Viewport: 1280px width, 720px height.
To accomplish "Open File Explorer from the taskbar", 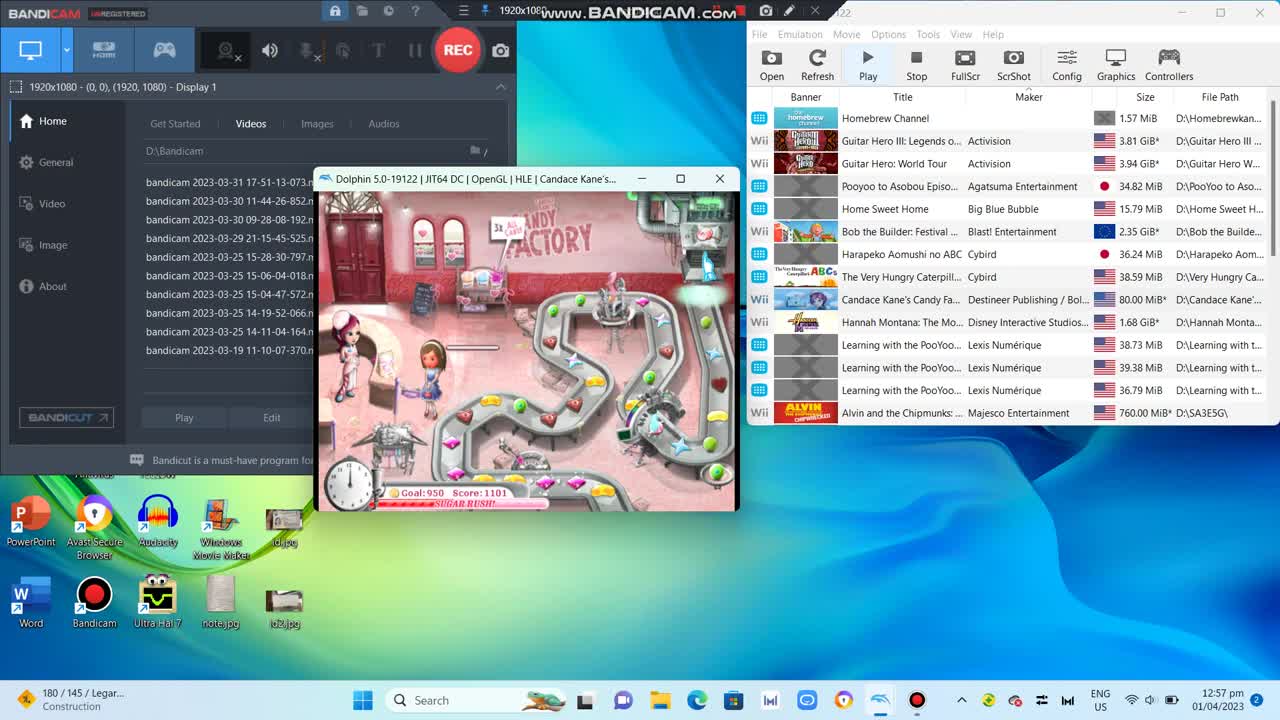I will click(660, 700).
